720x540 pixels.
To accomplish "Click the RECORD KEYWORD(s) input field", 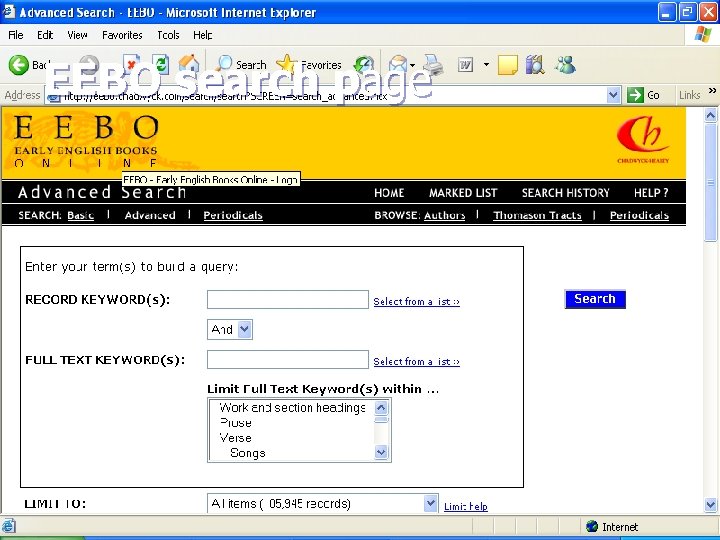I will [288, 299].
